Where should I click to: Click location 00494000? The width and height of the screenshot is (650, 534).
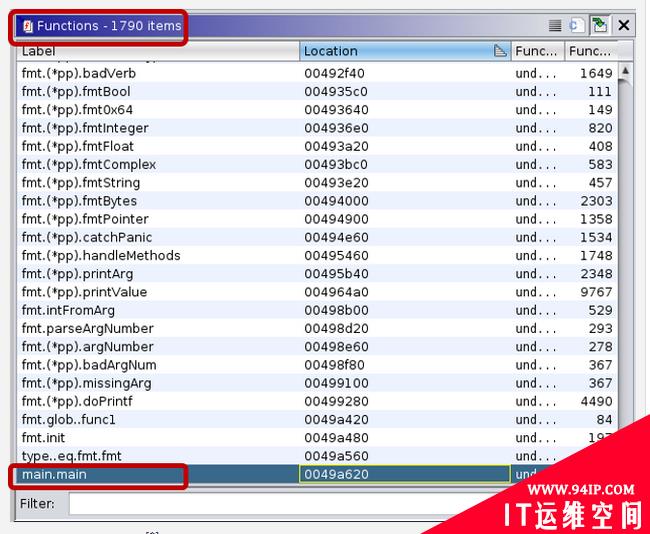[336, 201]
